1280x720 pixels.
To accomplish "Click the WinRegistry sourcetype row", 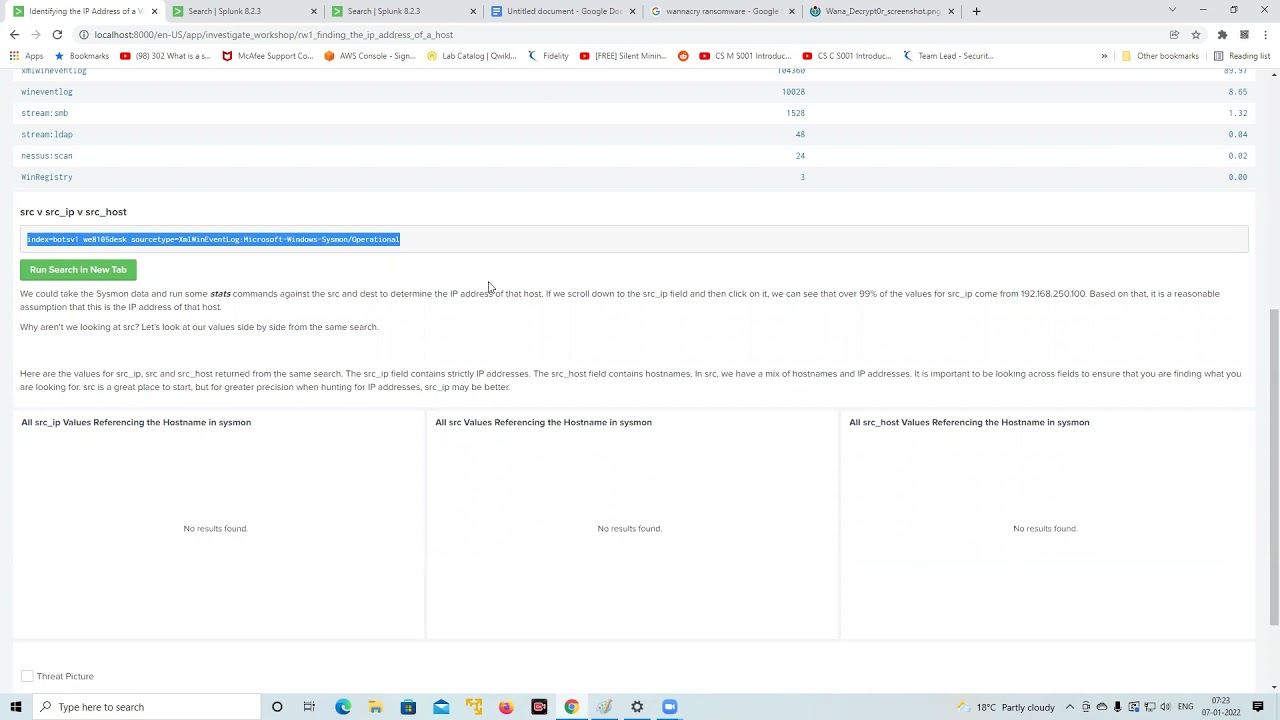I will [634, 177].
